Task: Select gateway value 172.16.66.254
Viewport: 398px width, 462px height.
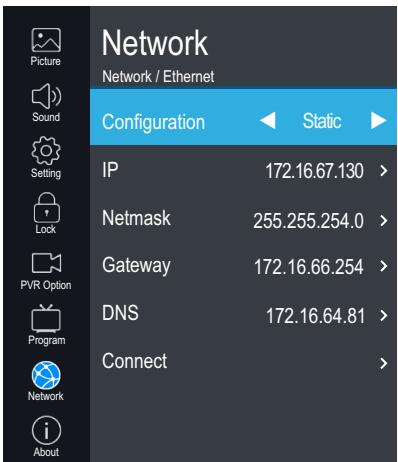Action: [309, 267]
